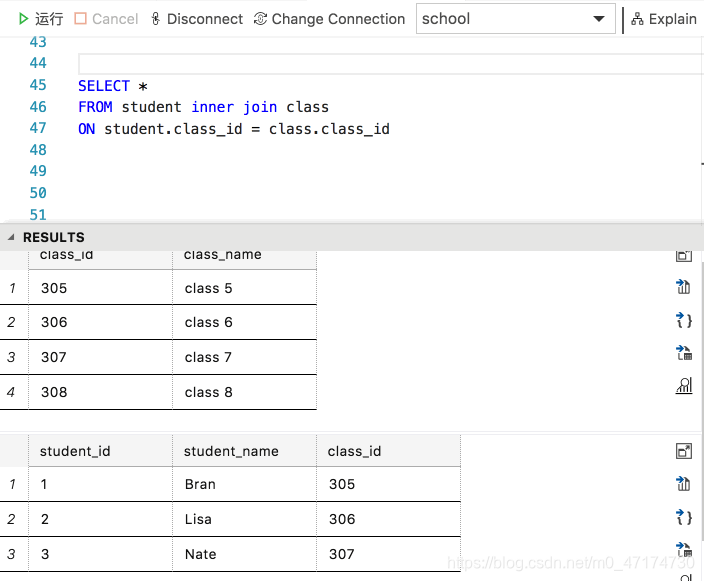
Task: Save the class grid as Excel
Action: (x=683, y=352)
